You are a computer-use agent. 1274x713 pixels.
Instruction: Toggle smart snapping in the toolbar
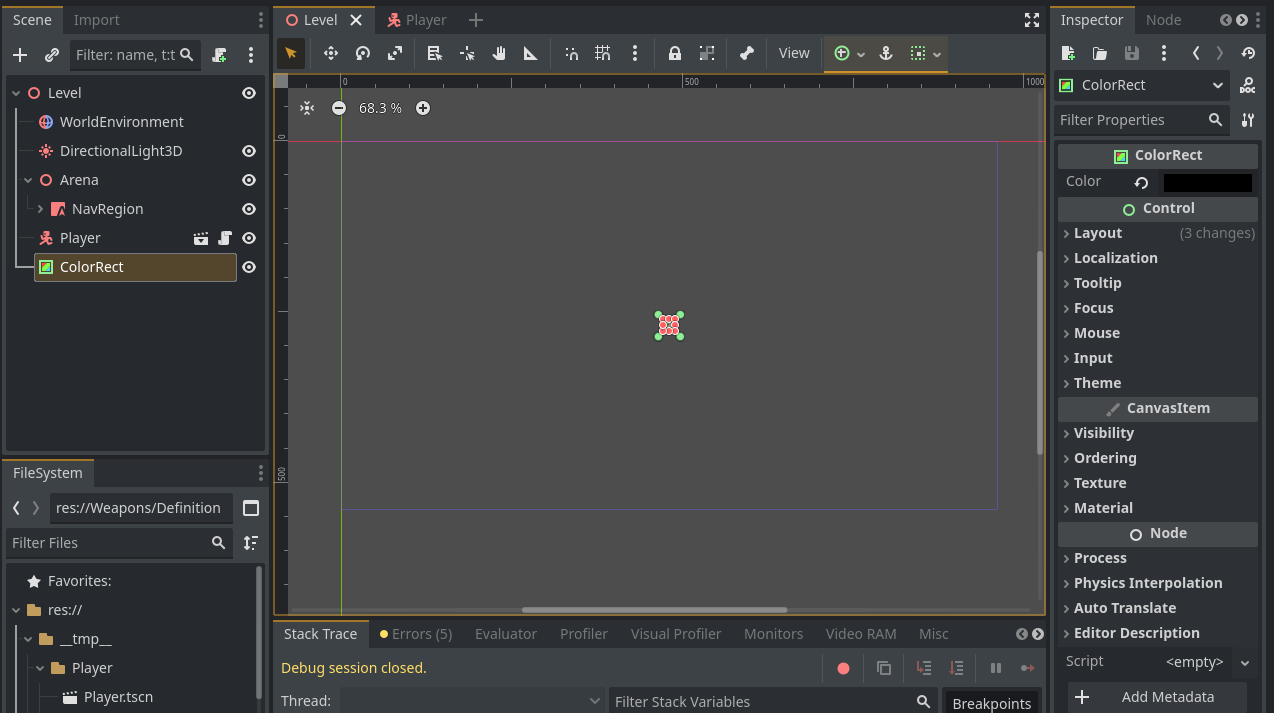tap(571, 54)
